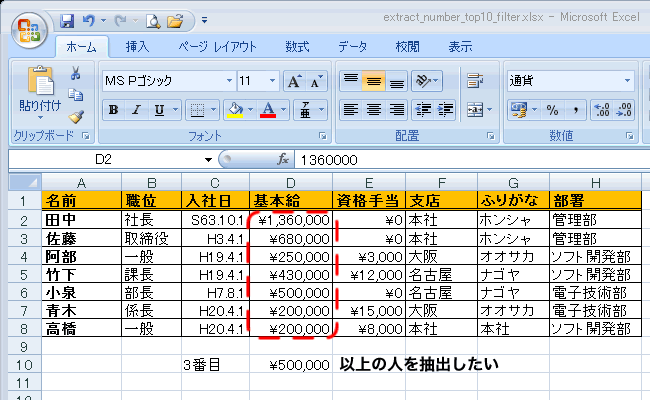Click the Redo arrow icon
The width and height of the screenshot is (650, 400).
point(120,21)
